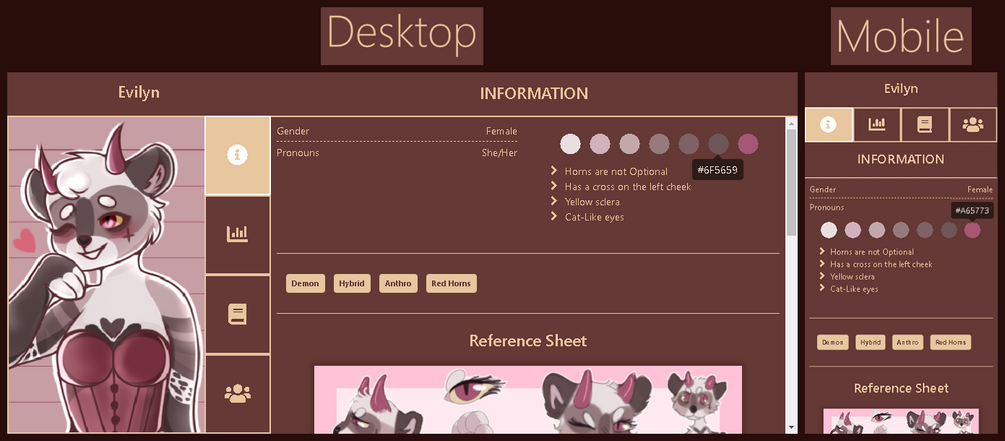Open the Desktop reference sheet image

pyautogui.click(x=527, y=399)
